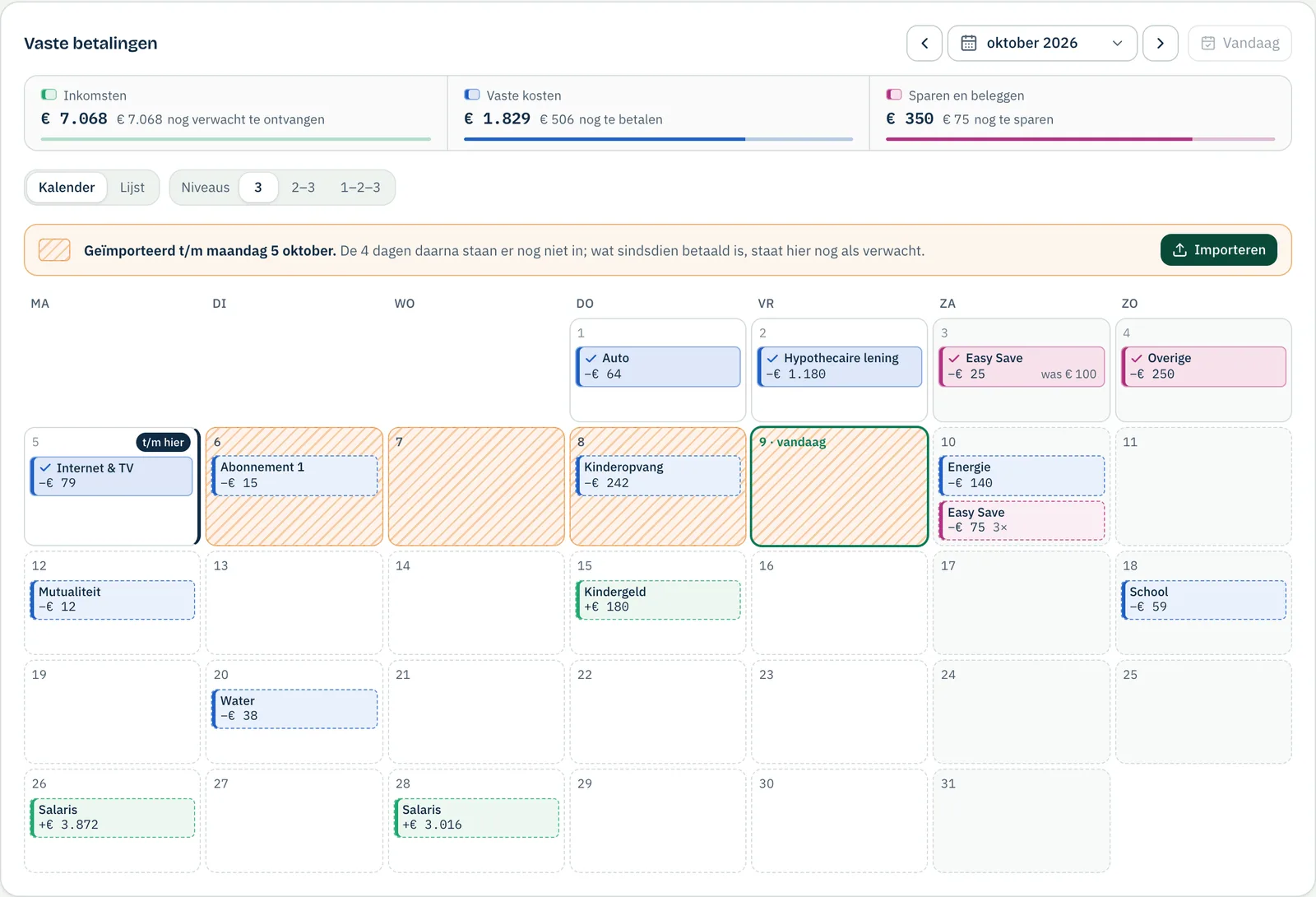This screenshot has height=897, width=1316.
Task: Click the checkmark on Overige payment
Action: [x=1137, y=358]
